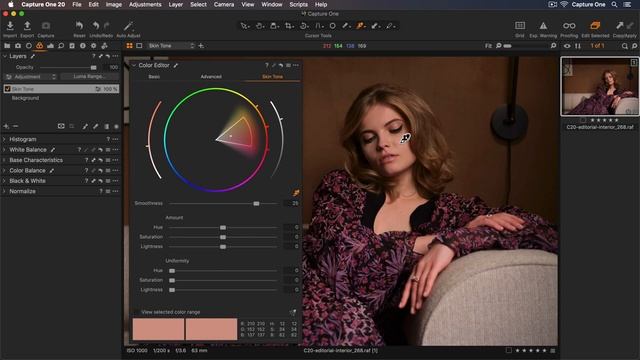Toggle the viewer eye visibility icon

[567, 46]
